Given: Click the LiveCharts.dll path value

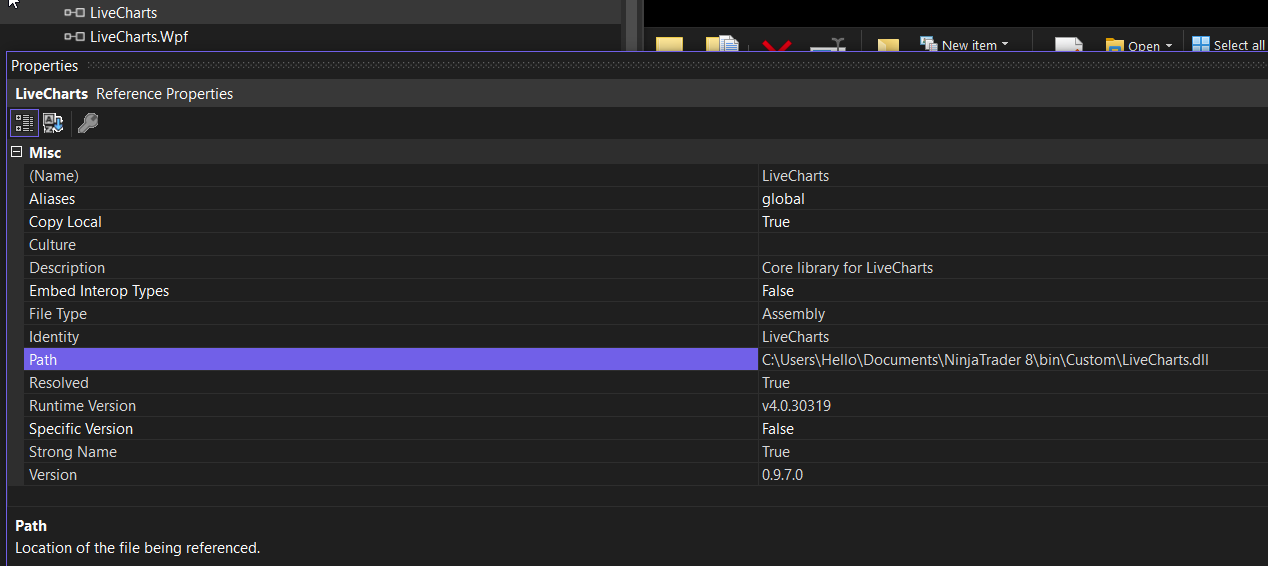Looking at the screenshot, I should [985, 360].
